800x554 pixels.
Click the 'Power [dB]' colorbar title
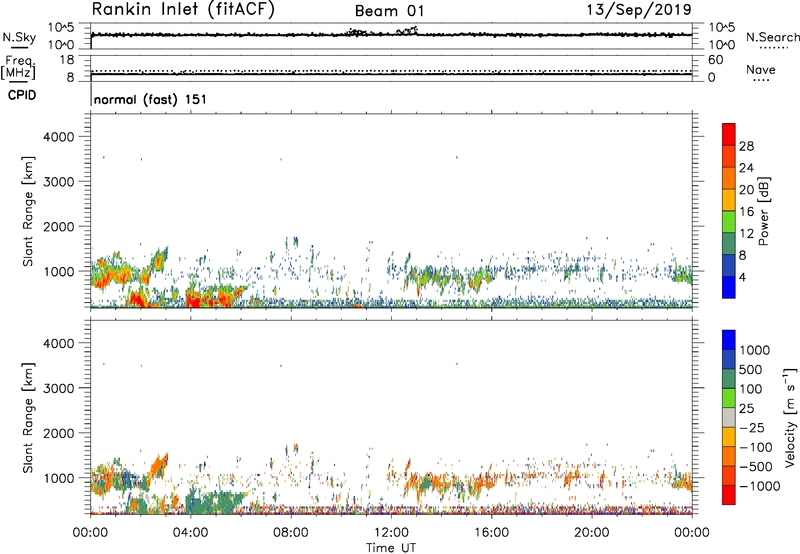tap(764, 211)
